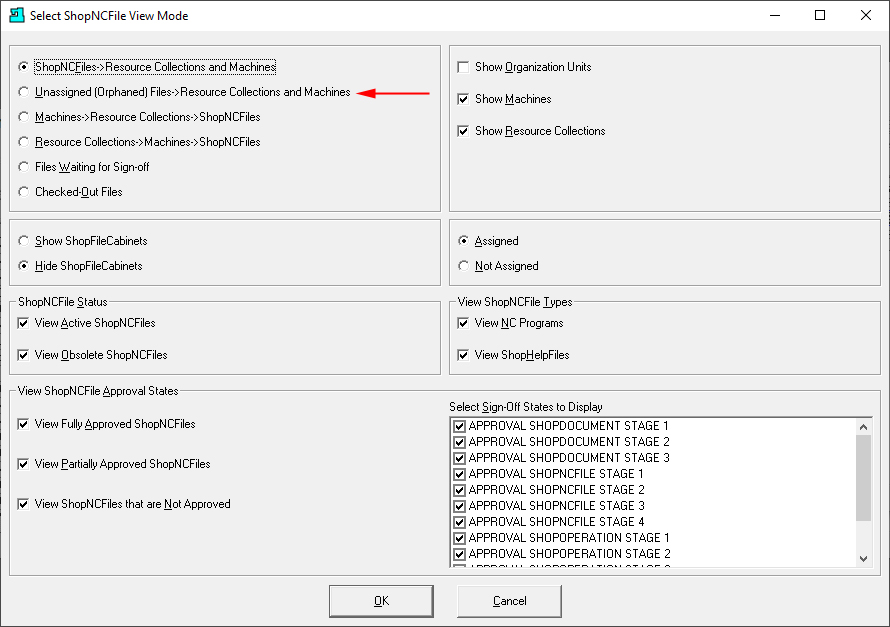This screenshot has width=890, height=627.
Task: Uncheck View Fully Approved ShopNCFiles
Action: pos(23,424)
